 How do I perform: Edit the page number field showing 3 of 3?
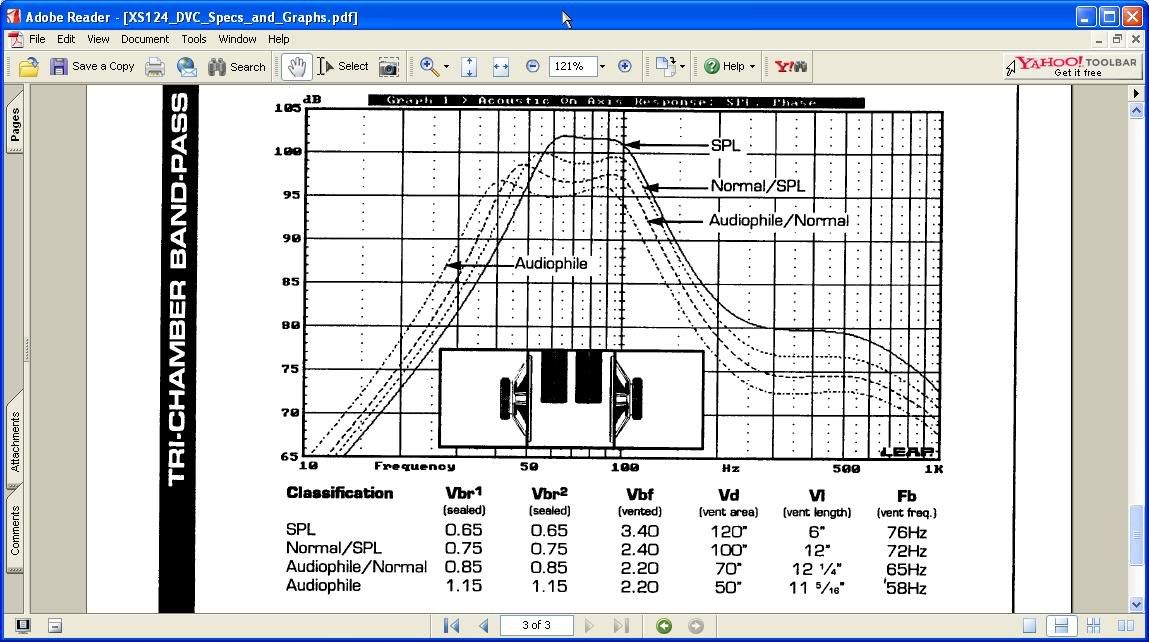537,625
